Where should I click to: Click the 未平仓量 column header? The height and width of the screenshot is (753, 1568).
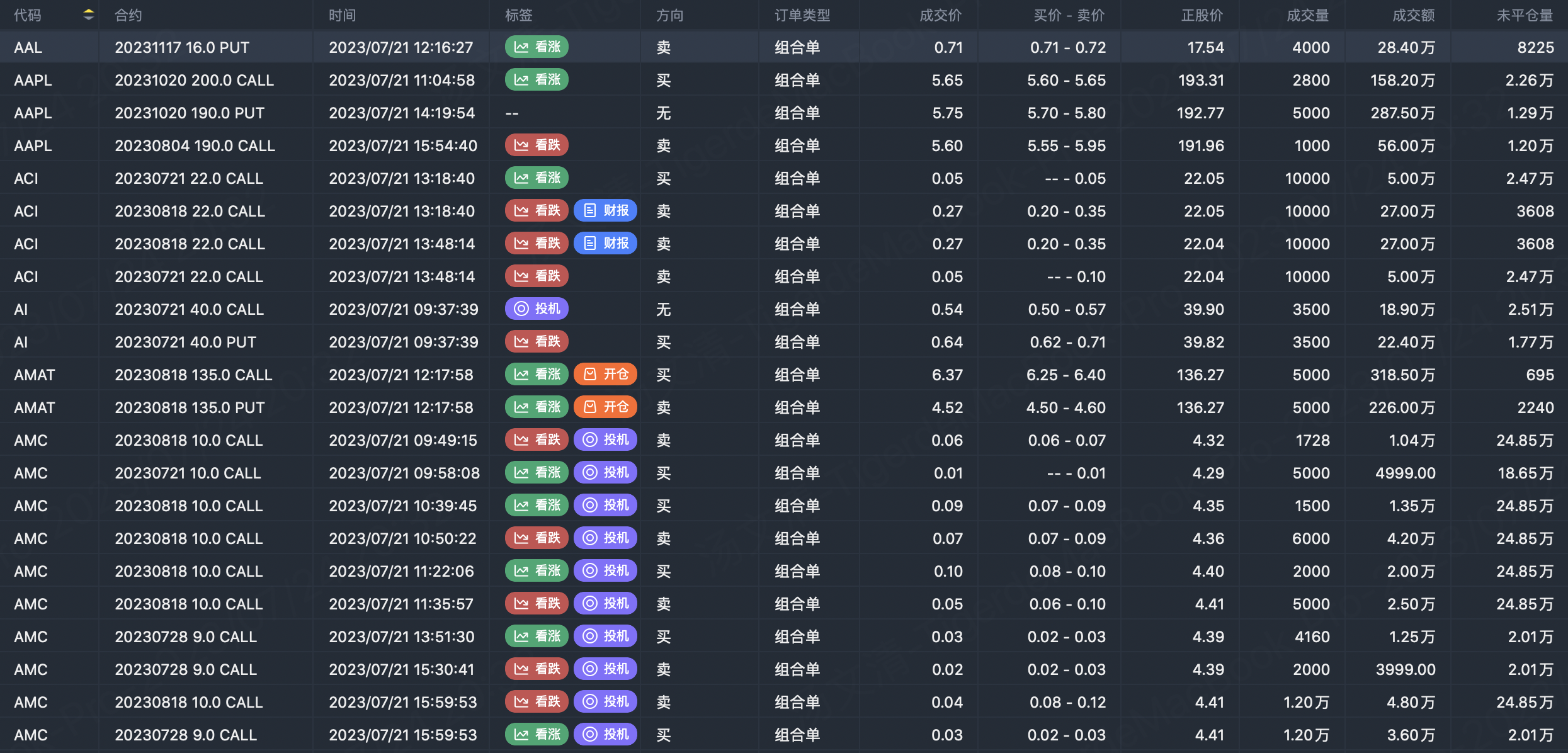click(x=1525, y=15)
